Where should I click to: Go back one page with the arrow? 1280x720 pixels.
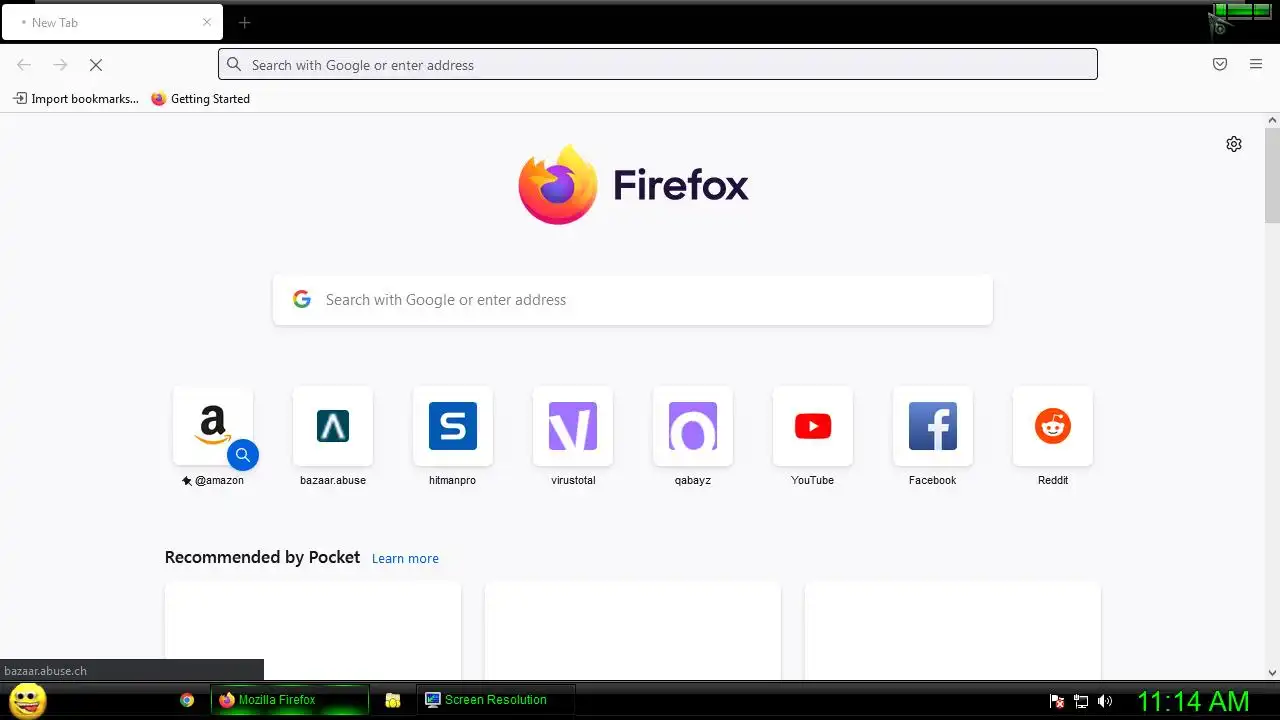24,65
